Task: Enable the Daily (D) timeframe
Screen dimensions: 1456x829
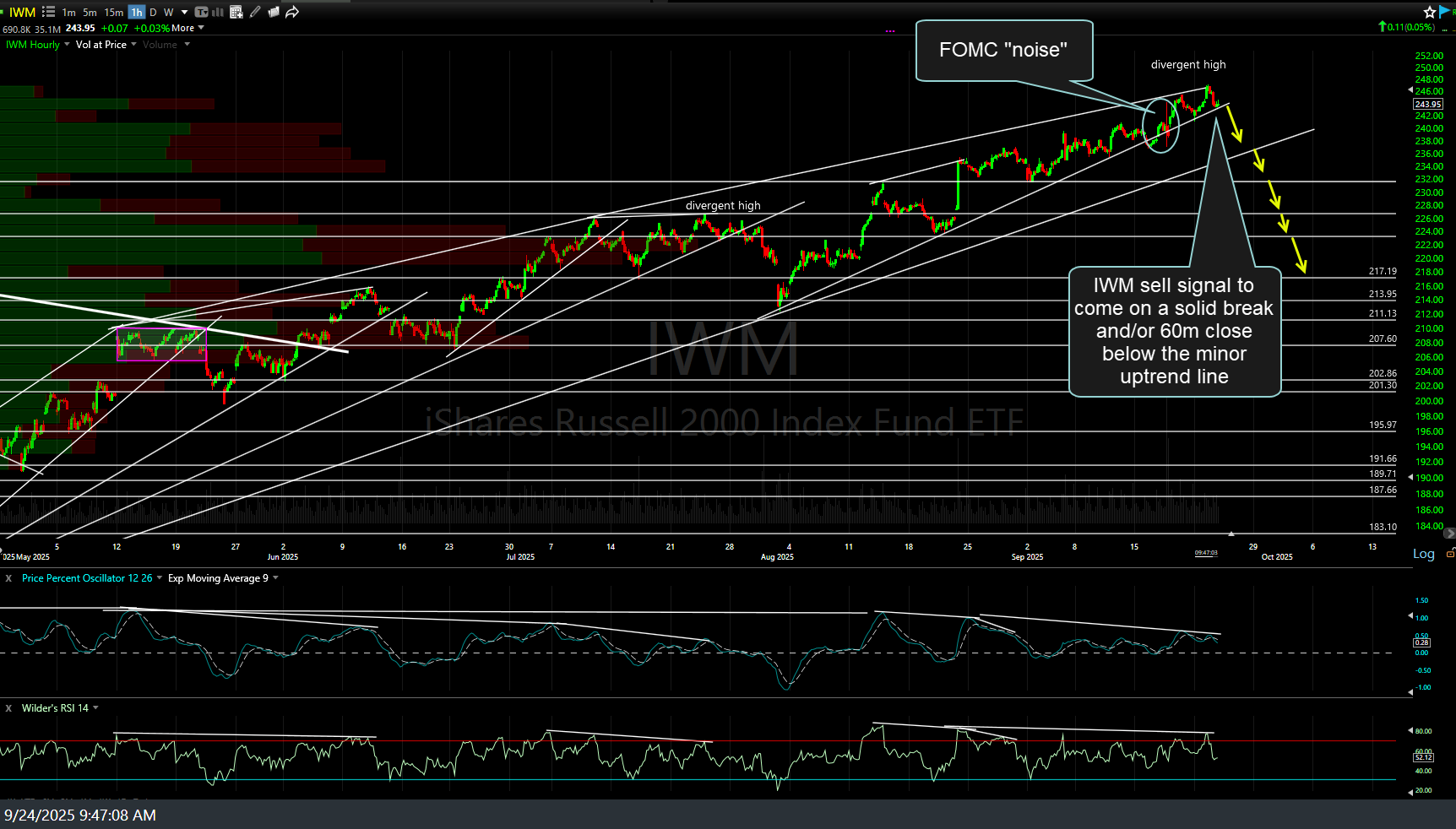Action: (x=153, y=12)
